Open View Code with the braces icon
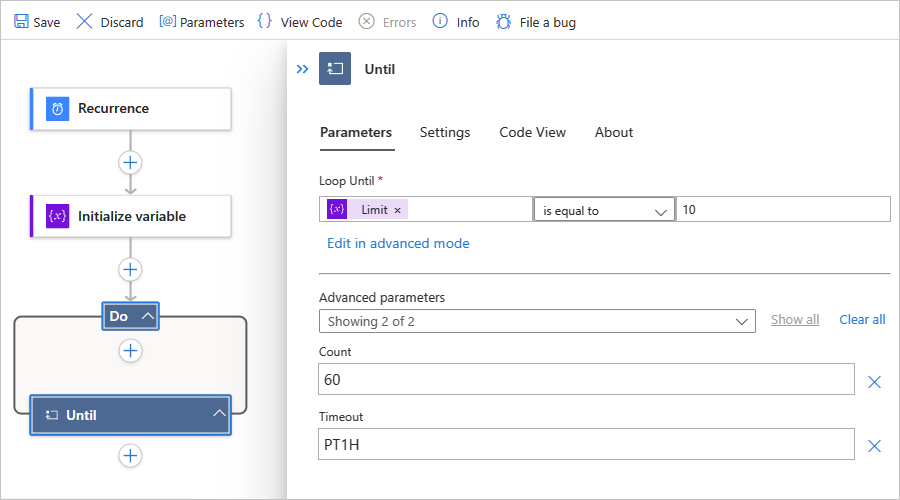Screen dimensions: 900x500 [x=265, y=22]
